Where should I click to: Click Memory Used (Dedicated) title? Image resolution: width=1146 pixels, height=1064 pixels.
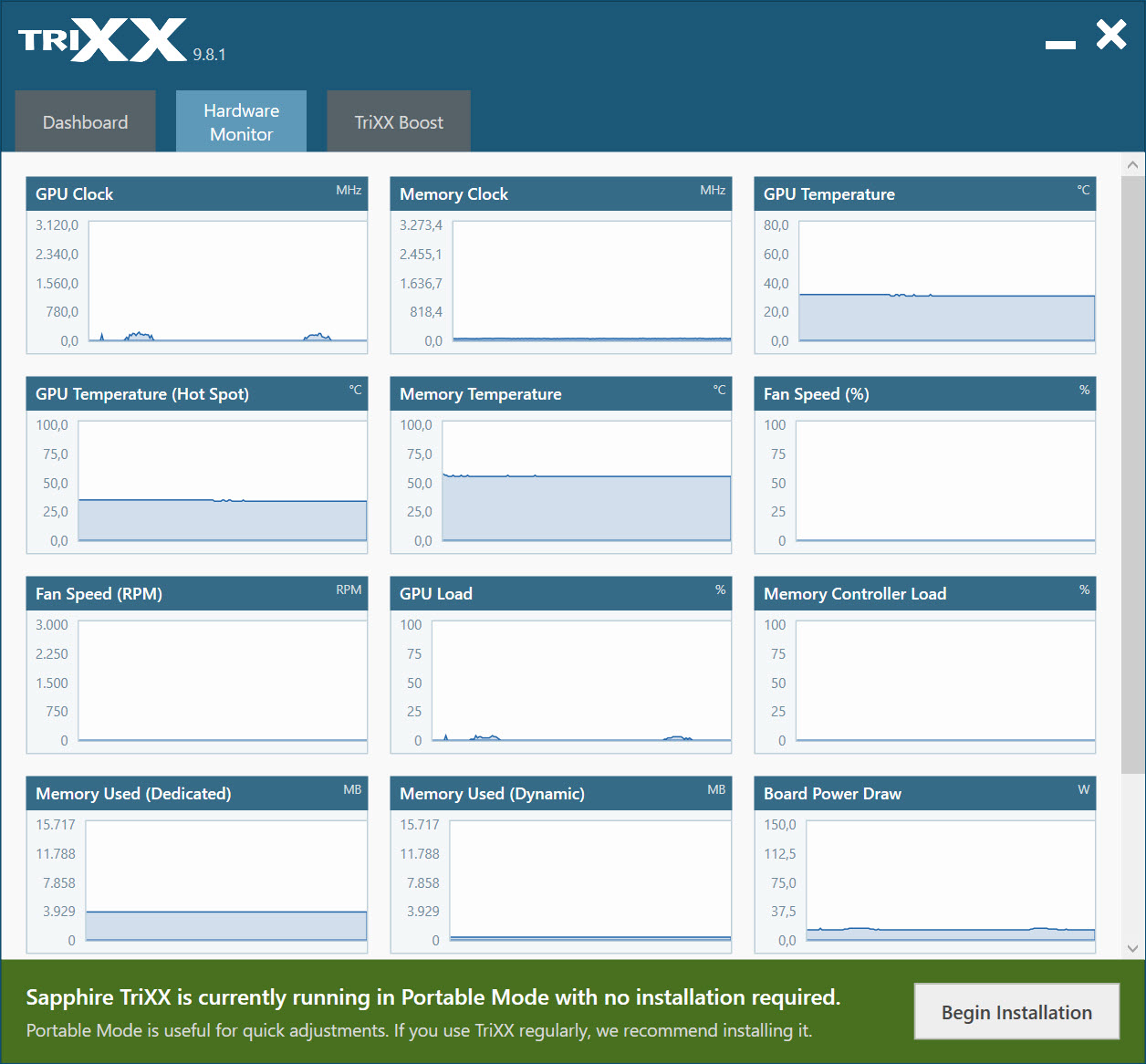(133, 794)
